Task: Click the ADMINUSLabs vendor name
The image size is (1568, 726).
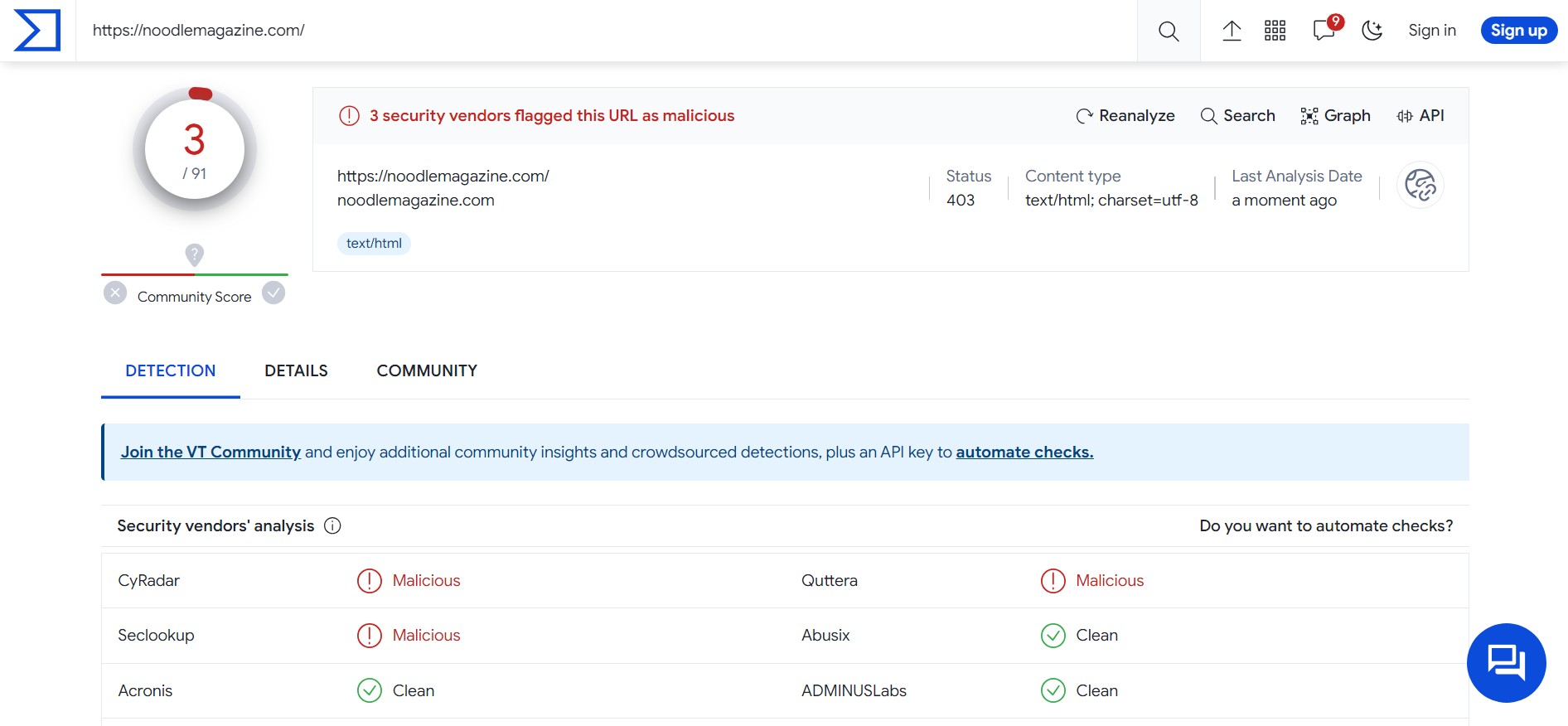Action: pyautogui.click(x=854, y=691)
